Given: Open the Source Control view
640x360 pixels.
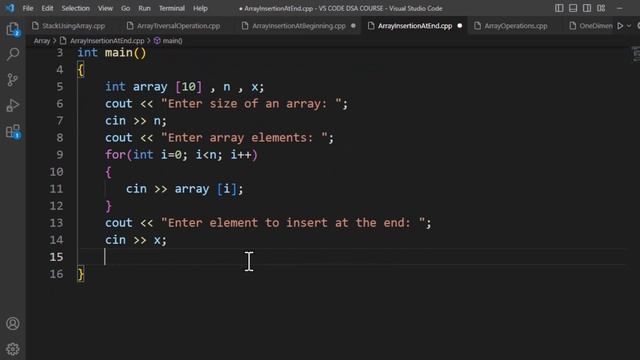Looking at the screenshot, I should point(13,80).
